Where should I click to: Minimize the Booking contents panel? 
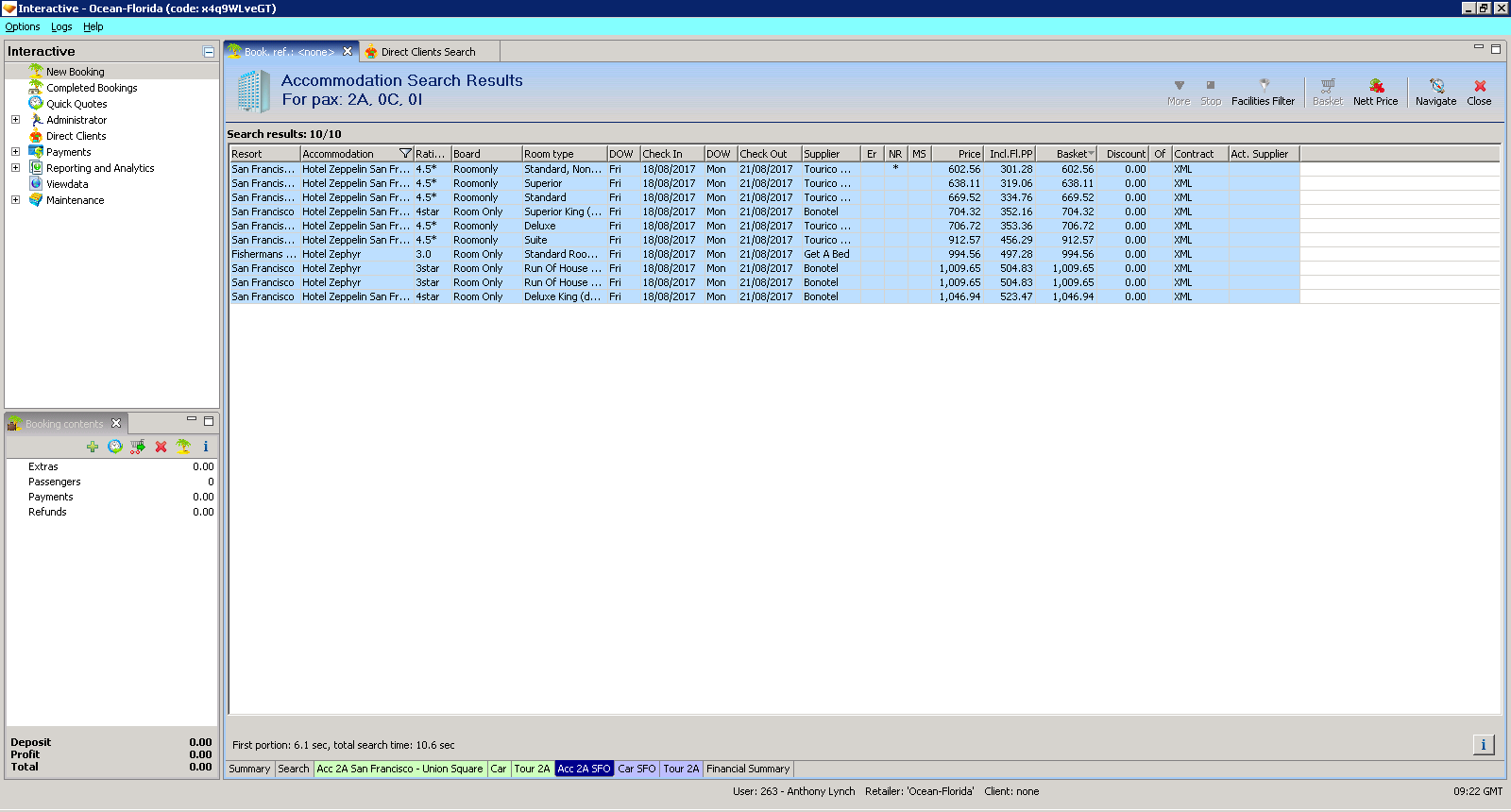[192, 419]
